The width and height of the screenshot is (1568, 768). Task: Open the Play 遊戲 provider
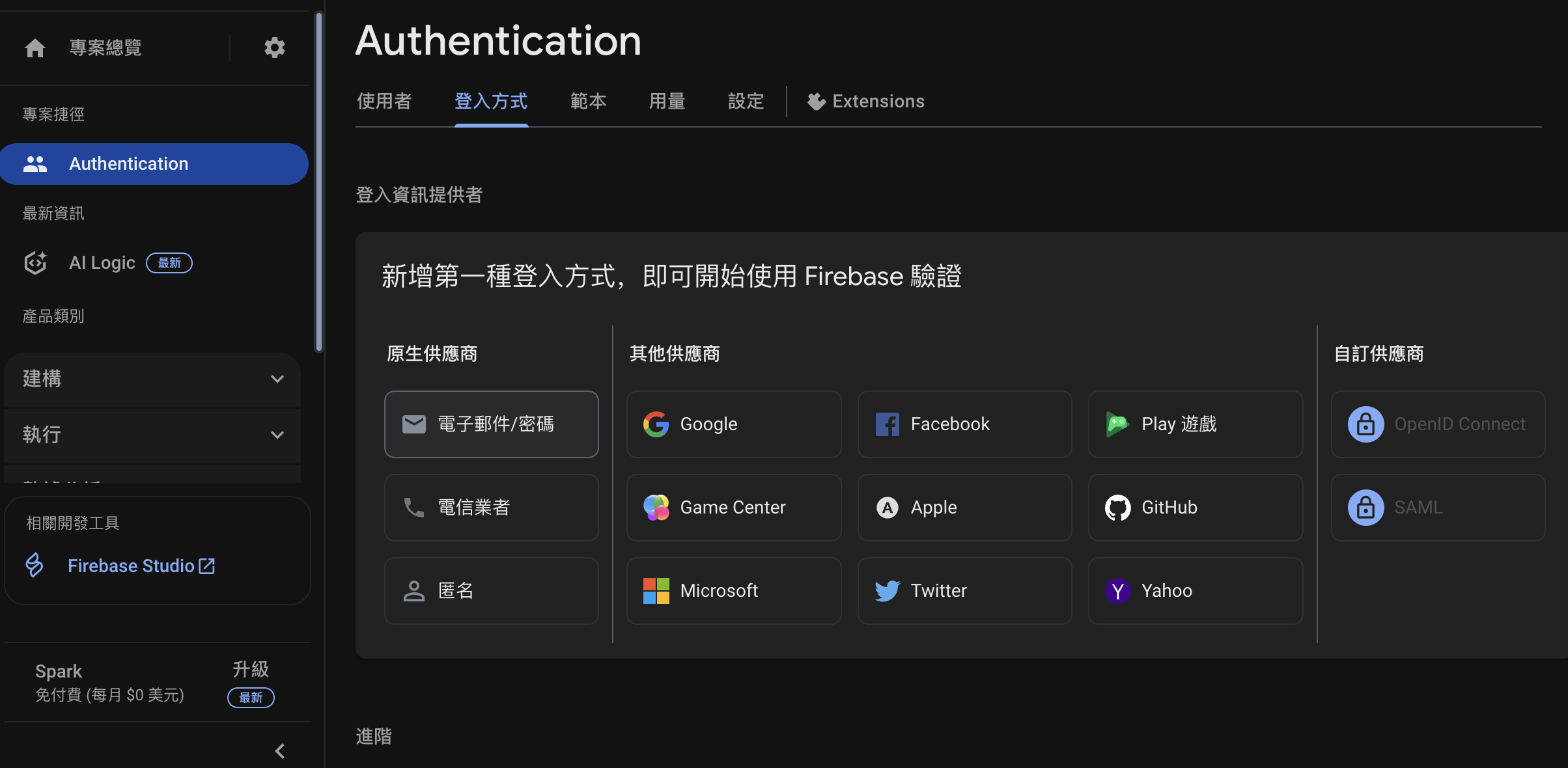(x=1195, y=424)
